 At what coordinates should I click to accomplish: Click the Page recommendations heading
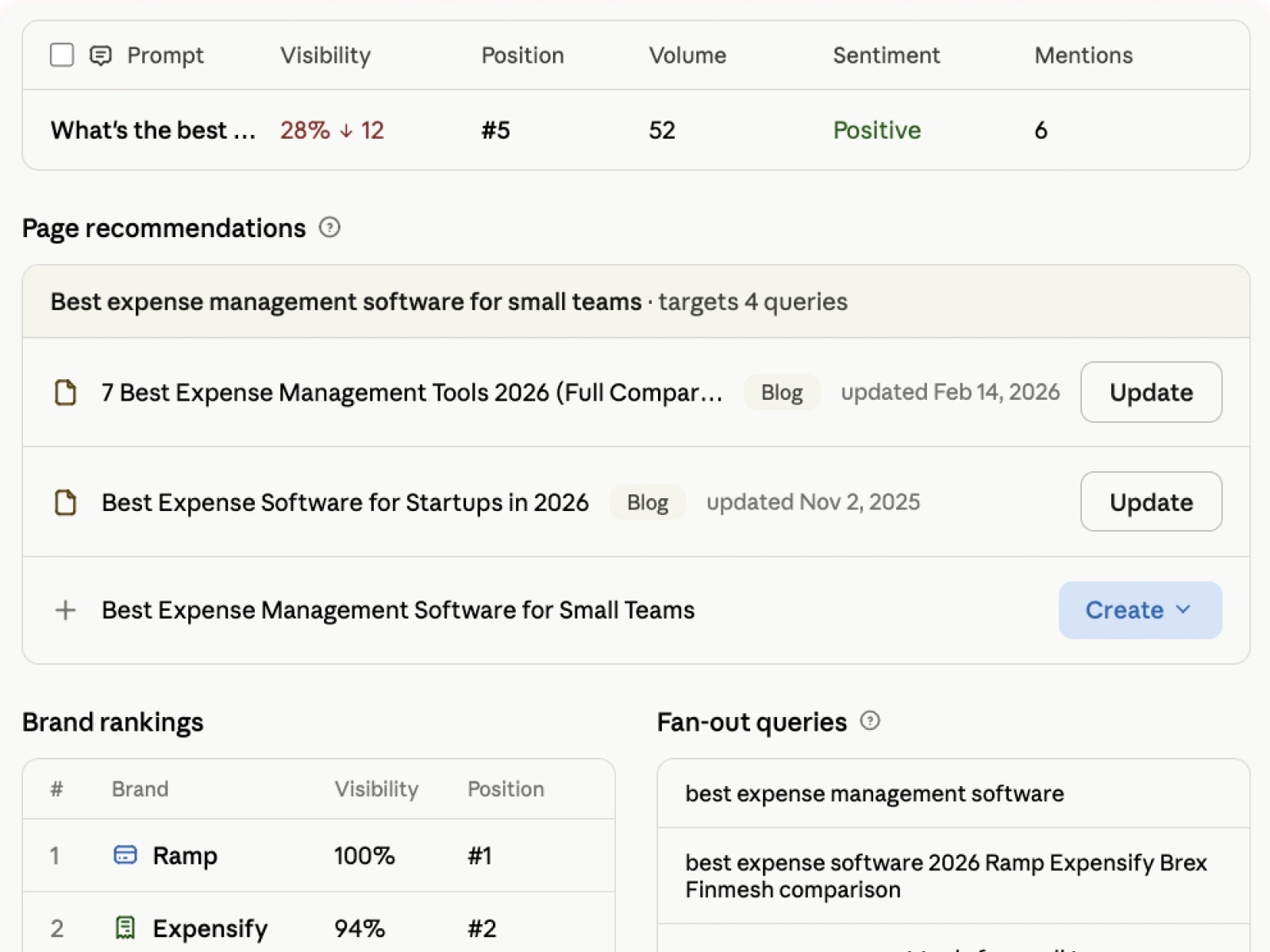[x=164, y=228]
